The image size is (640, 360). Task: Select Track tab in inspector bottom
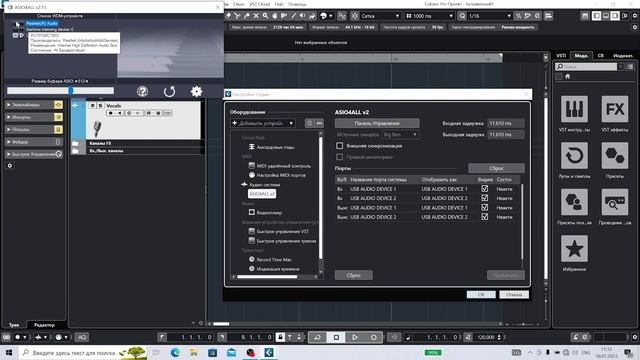14,325
